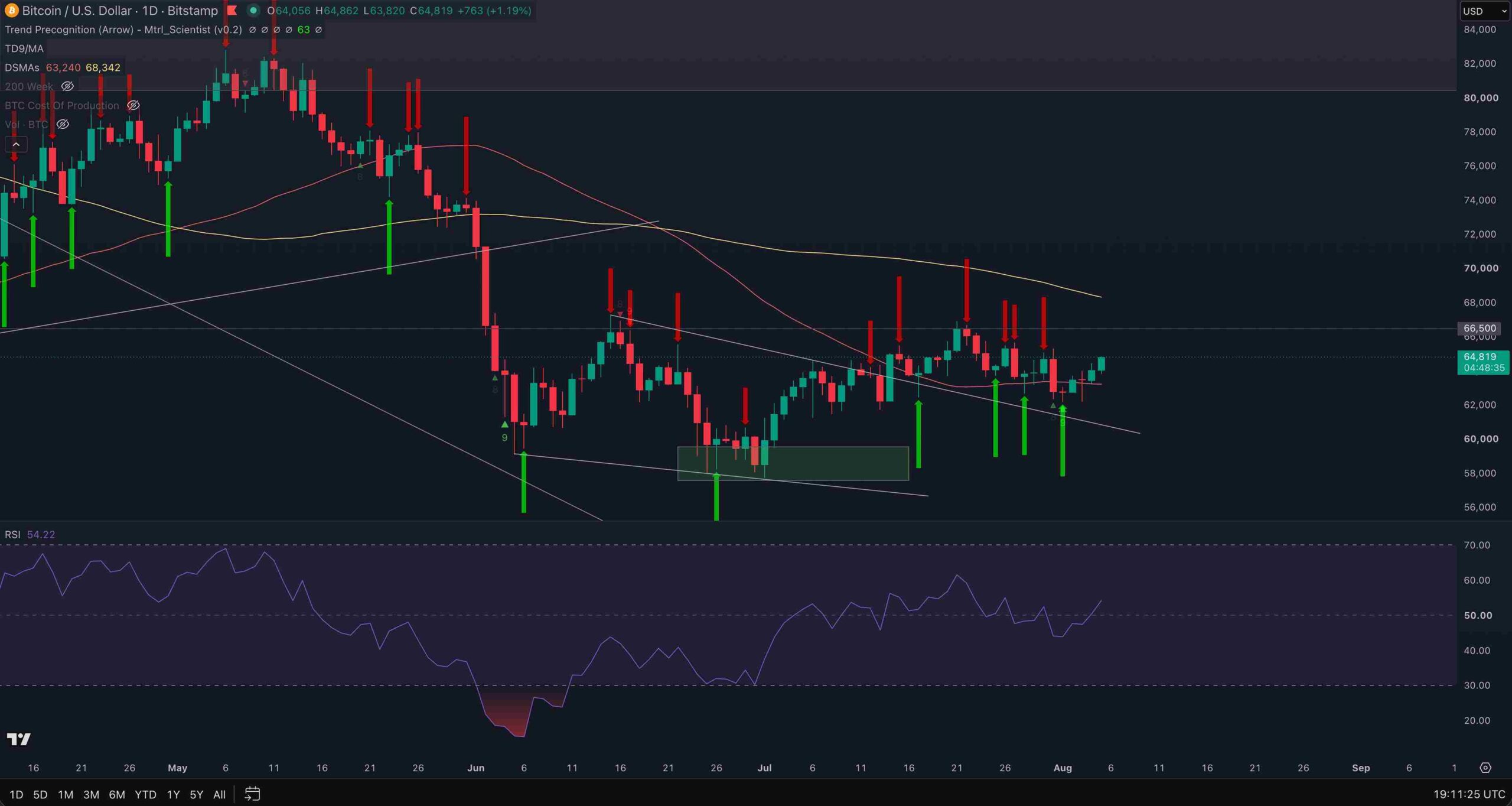Screen dimensions: 1512x806
Task: Click the 70.00 RSI axis label
Action: [1477, 545]
